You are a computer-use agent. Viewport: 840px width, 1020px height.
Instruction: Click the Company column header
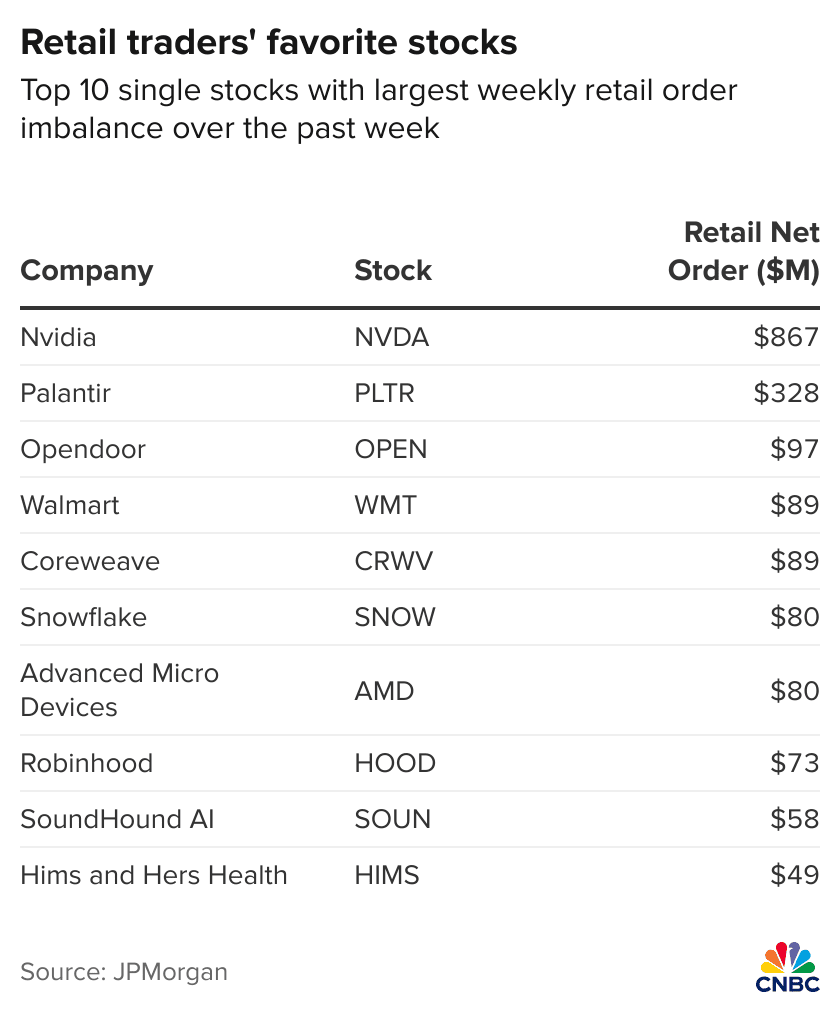click(x=87, y=271)
